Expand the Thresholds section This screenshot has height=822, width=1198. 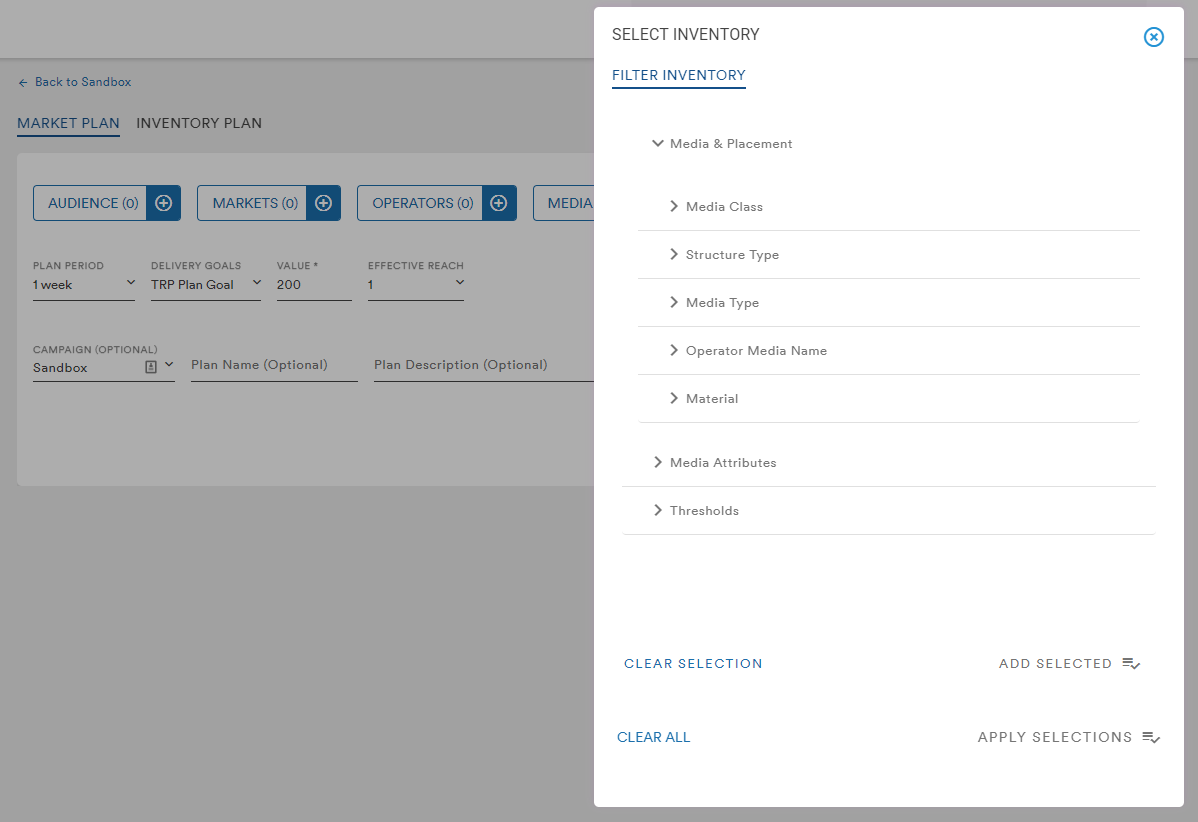click(657, 510)
